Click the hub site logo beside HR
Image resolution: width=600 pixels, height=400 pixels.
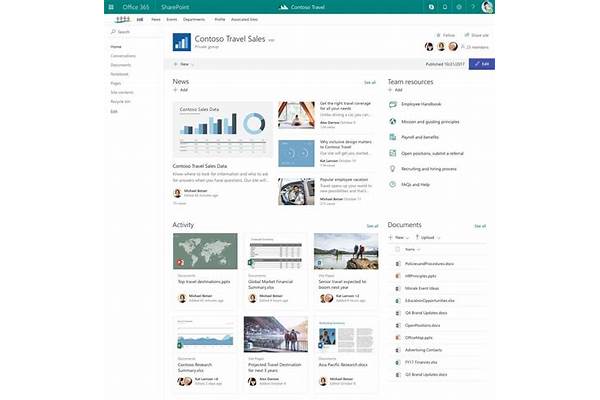123,19
